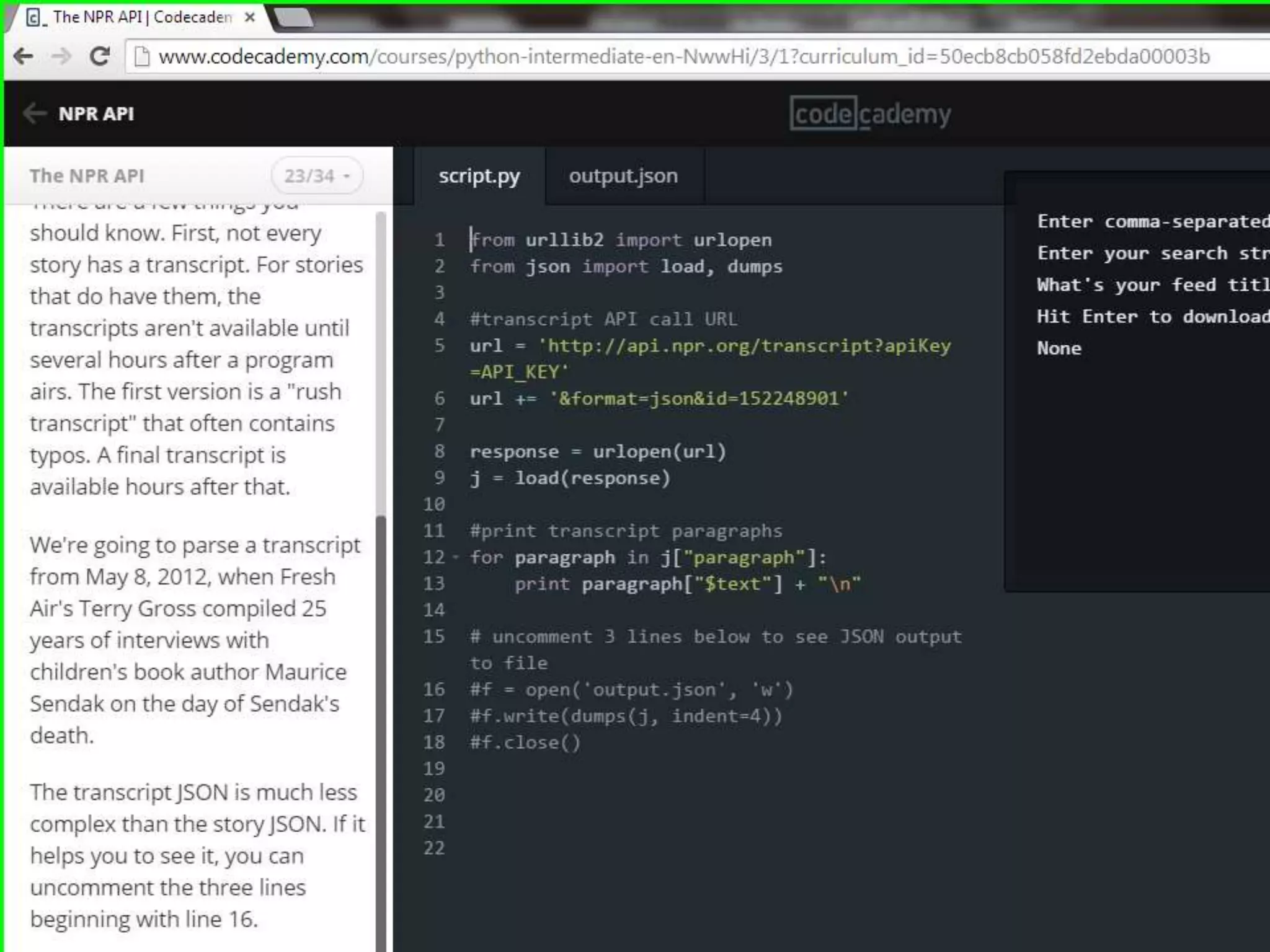Click the browser forward arrow
This screenshot has width=1270, height=952.
[x=61, y=56]
